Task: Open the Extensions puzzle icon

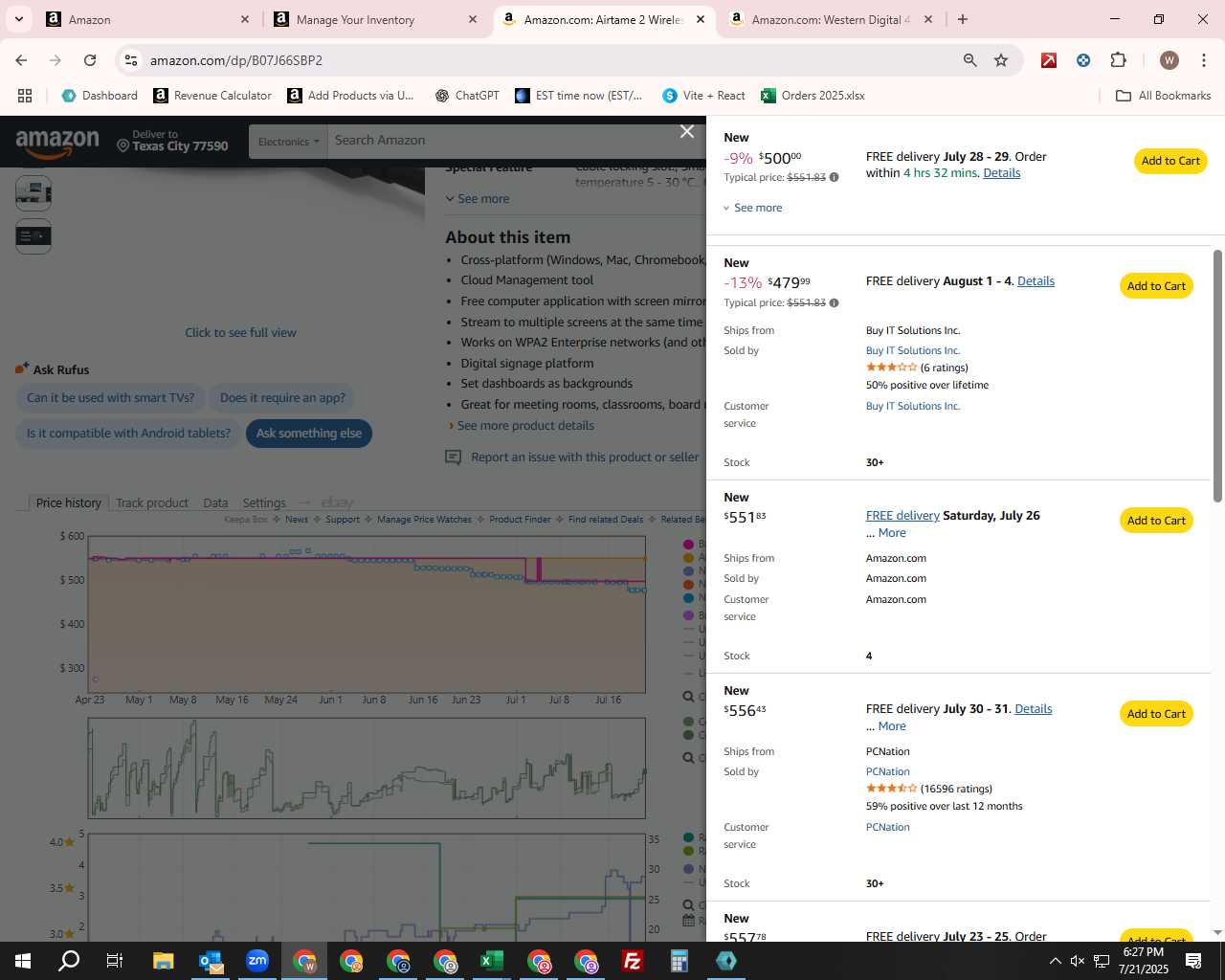Action: pyautogui.click(x=1118, y=60)
